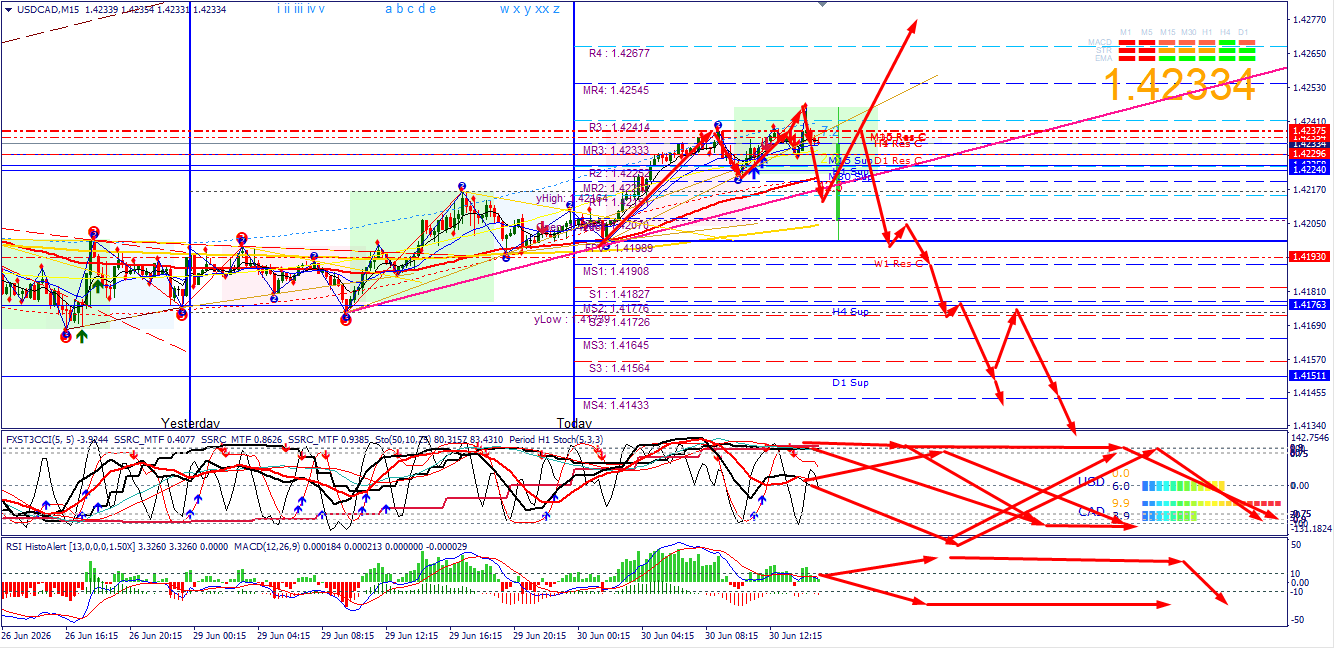Image resolution: width=1334 pixels, height=649 pixels.
Task: Click the S1 : 1.41827 pivot label
Action: 620,294
